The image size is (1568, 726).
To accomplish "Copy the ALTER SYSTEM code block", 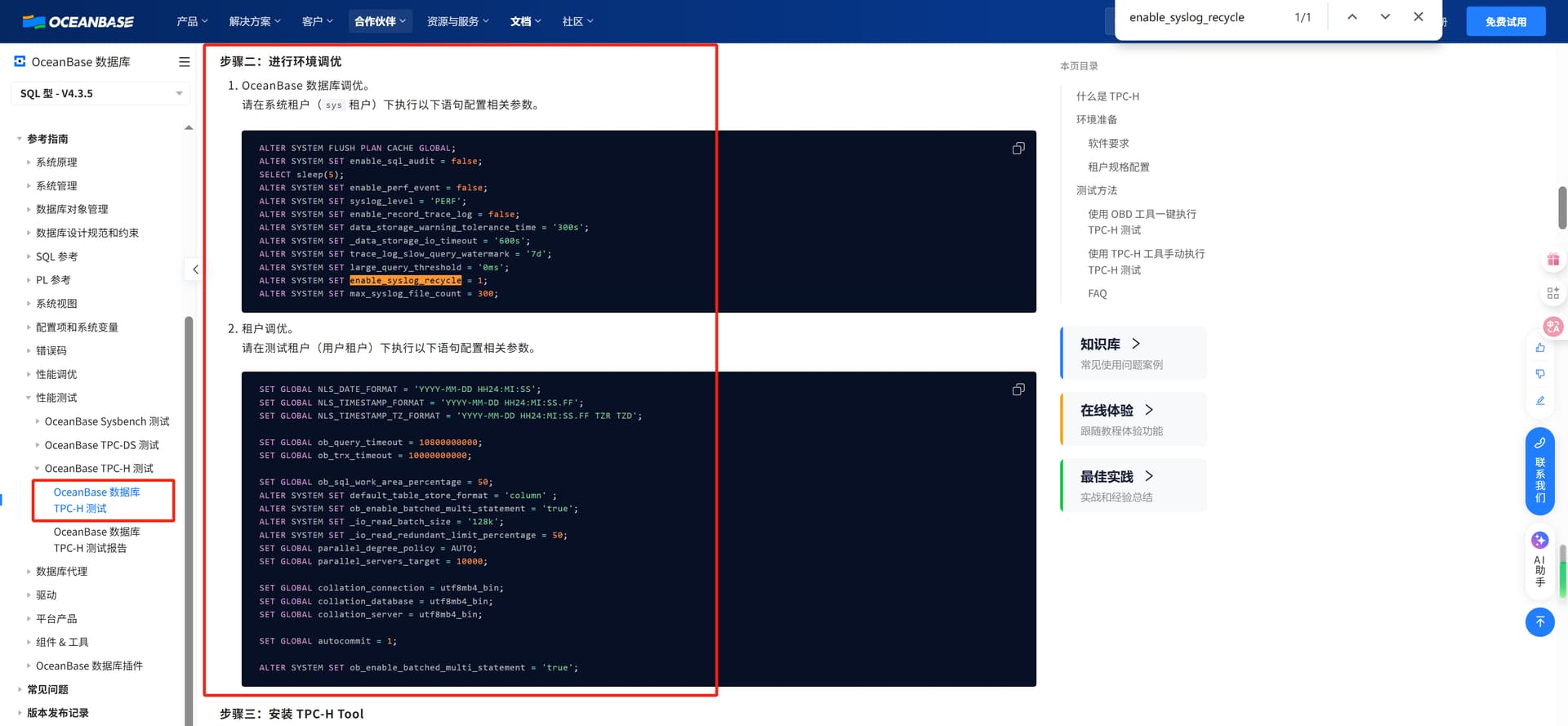I will click(1018, 149).
